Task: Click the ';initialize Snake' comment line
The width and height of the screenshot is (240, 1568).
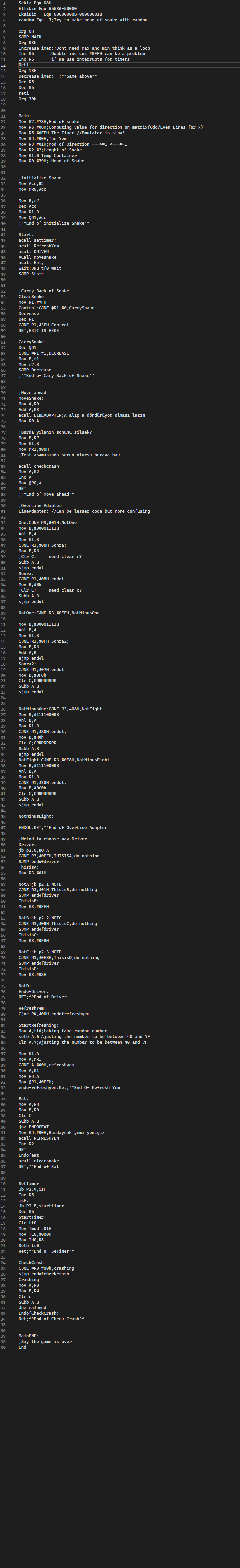Action: (40, 178)
